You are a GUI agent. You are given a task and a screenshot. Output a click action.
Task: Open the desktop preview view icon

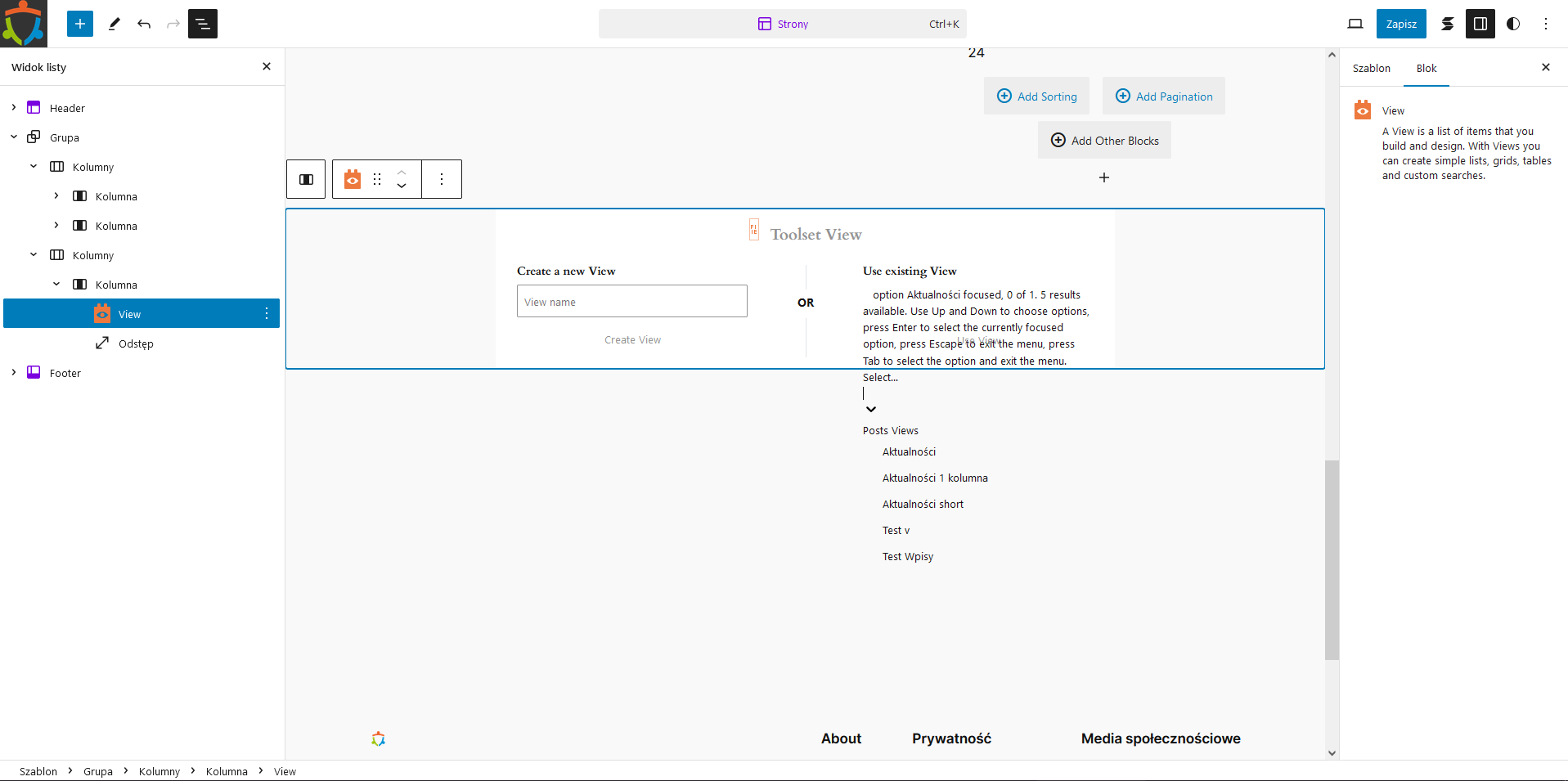point(1355,24)
